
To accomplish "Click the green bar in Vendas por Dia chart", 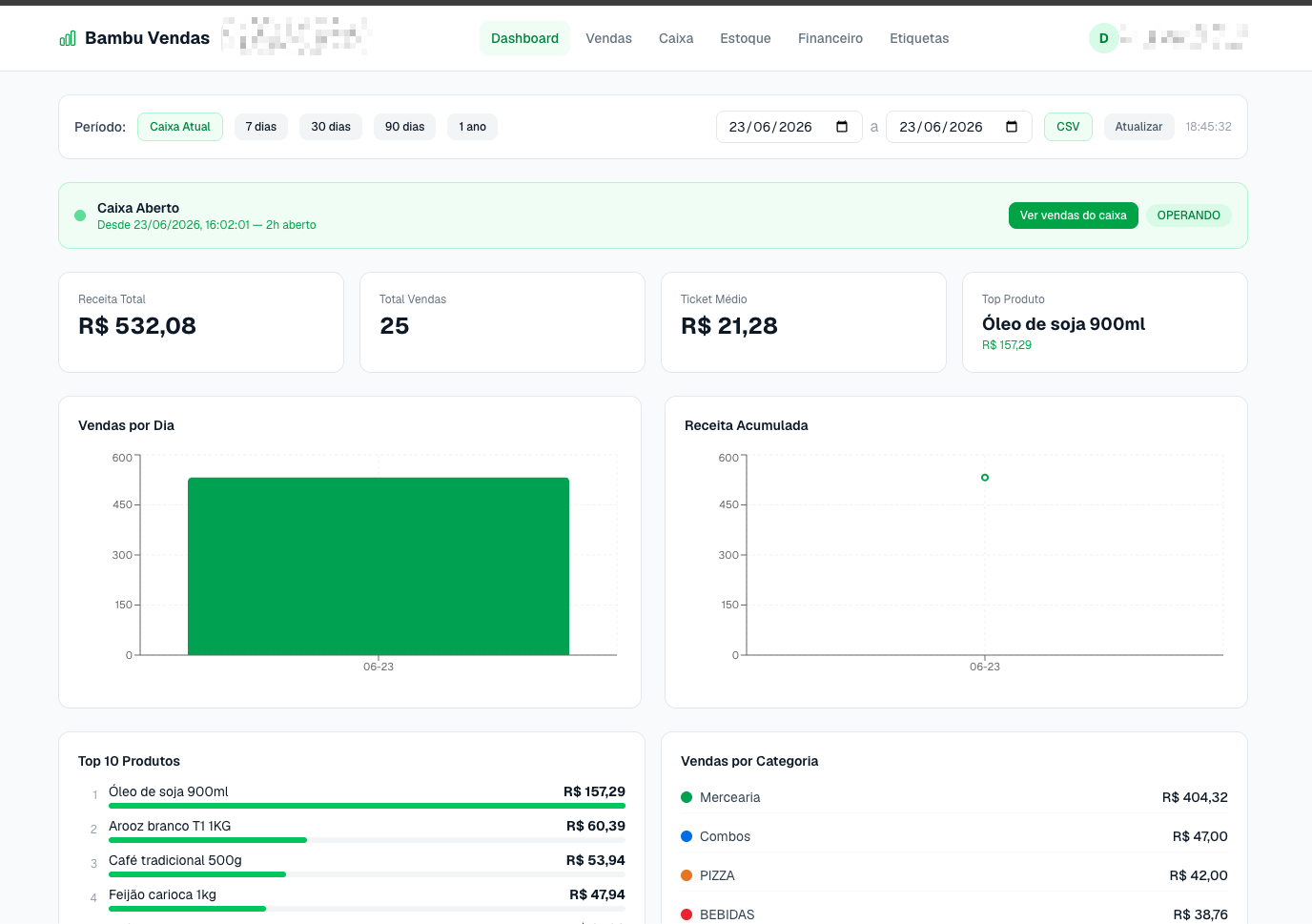I will pos(379,566).
